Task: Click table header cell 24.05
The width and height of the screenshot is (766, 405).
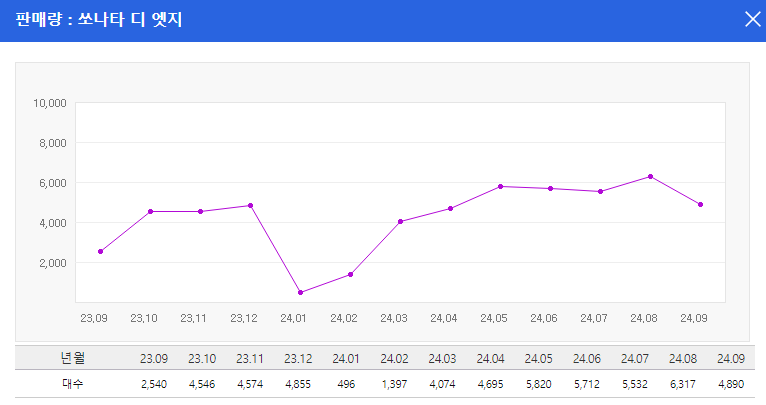Action: [x=538, y=359]
